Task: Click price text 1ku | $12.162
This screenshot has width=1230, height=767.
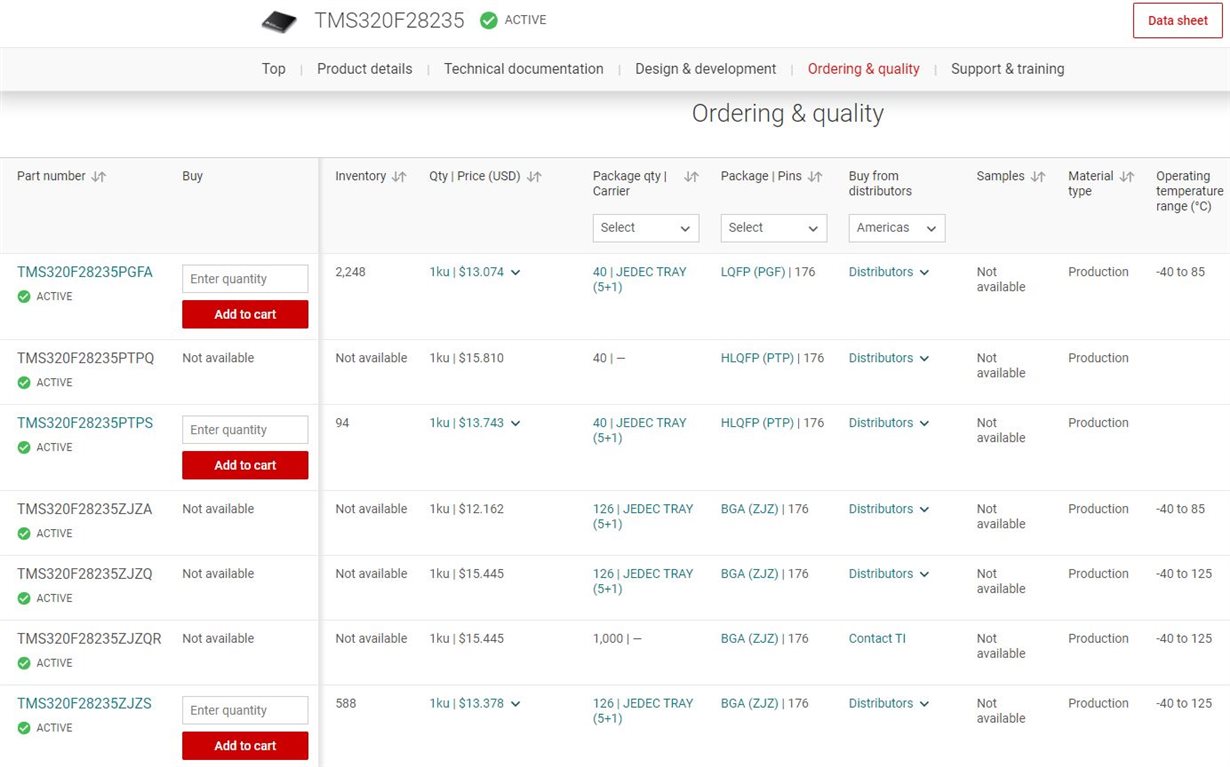Action: pyautogui.click(x=467, y=509)
